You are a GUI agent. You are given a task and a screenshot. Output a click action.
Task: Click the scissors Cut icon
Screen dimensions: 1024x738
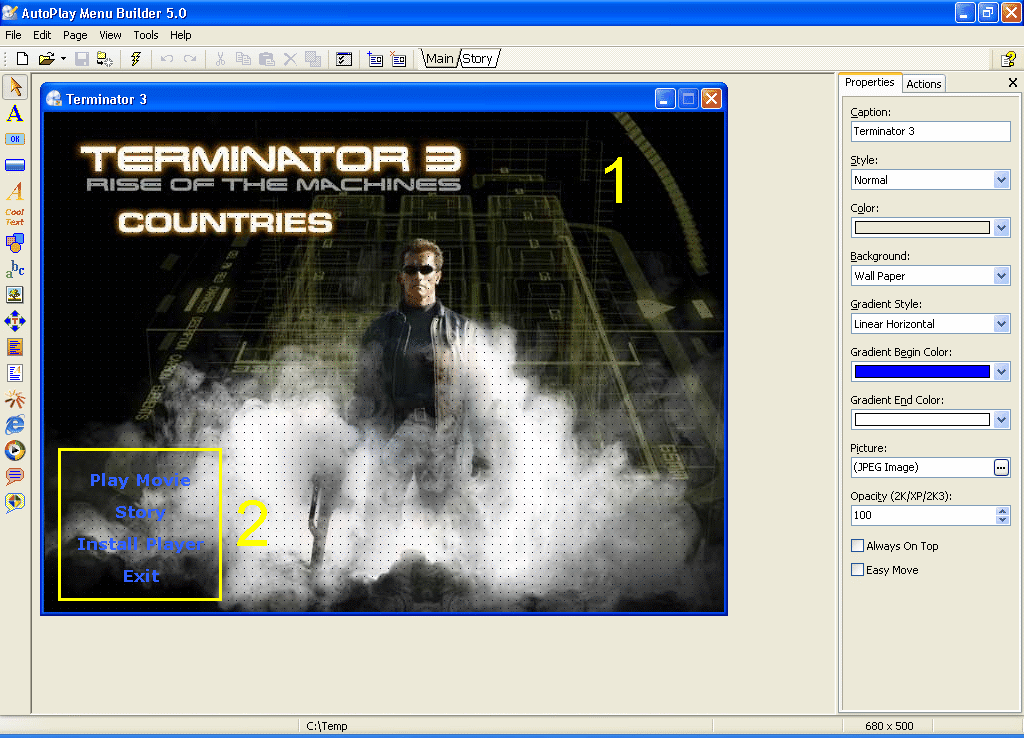point(220,59)
